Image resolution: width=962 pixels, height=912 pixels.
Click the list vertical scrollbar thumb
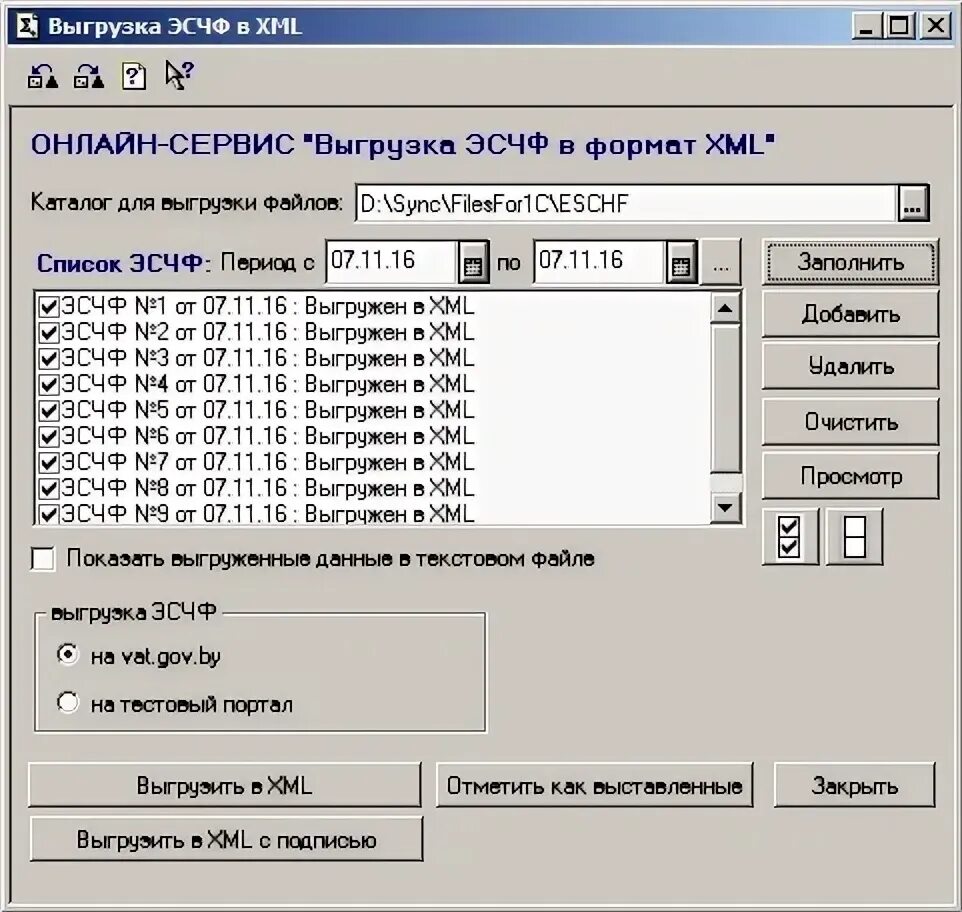[x=725, y=399]
